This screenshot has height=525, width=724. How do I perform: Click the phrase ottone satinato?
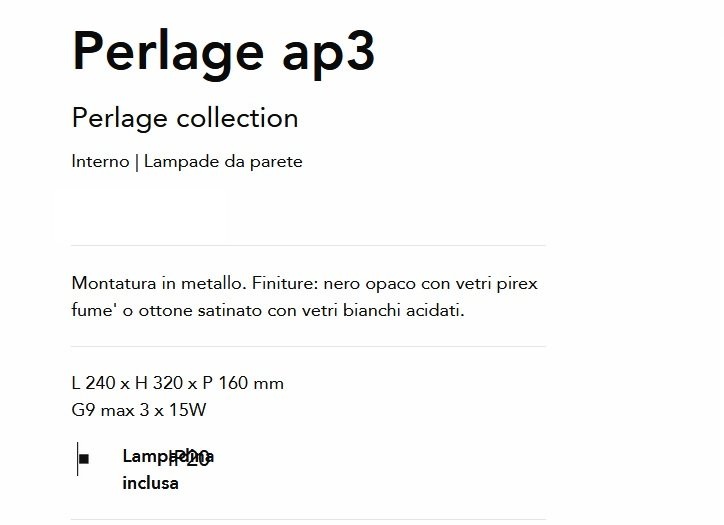click(200, 311)
